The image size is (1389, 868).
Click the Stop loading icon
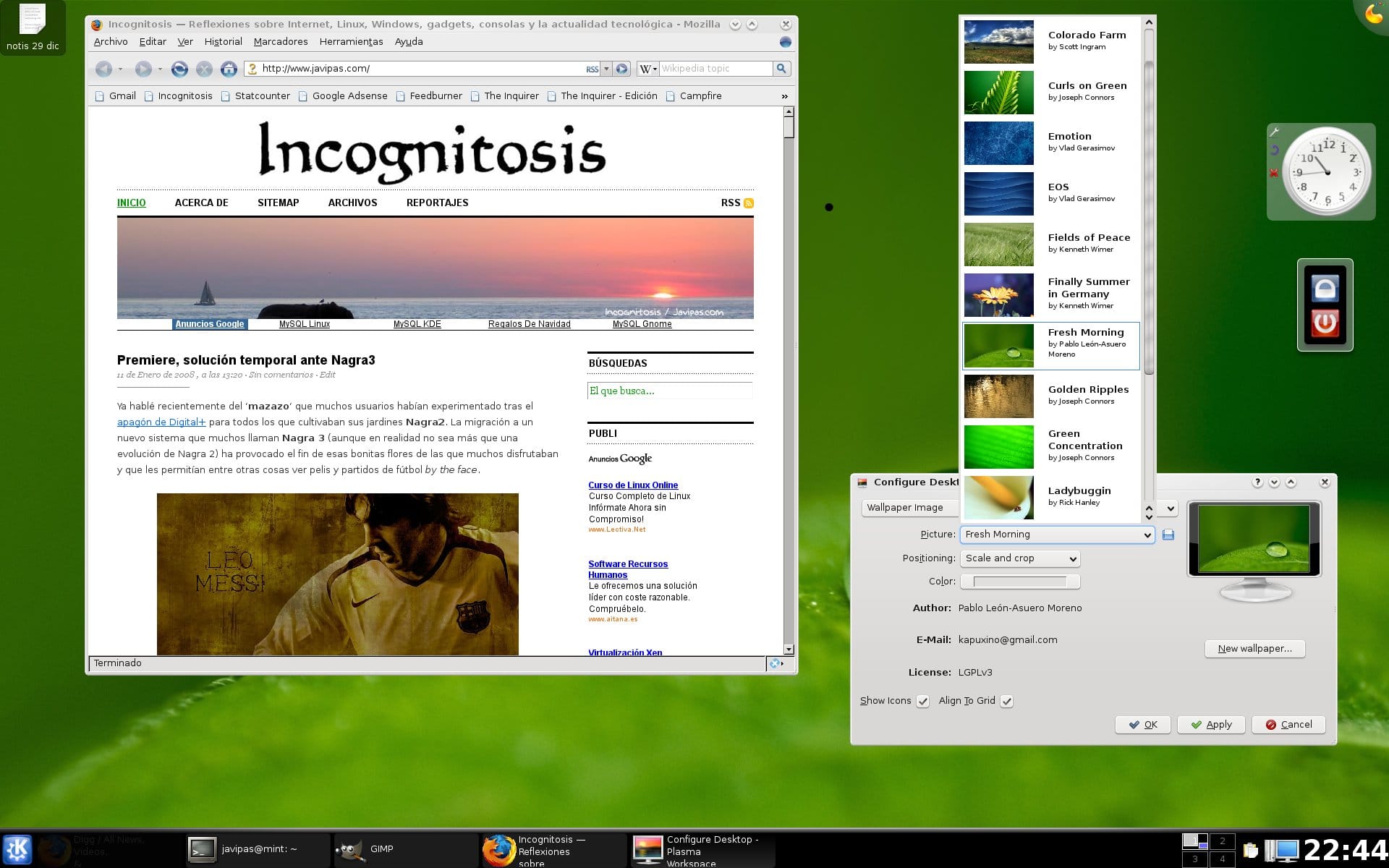click(205, 69)
